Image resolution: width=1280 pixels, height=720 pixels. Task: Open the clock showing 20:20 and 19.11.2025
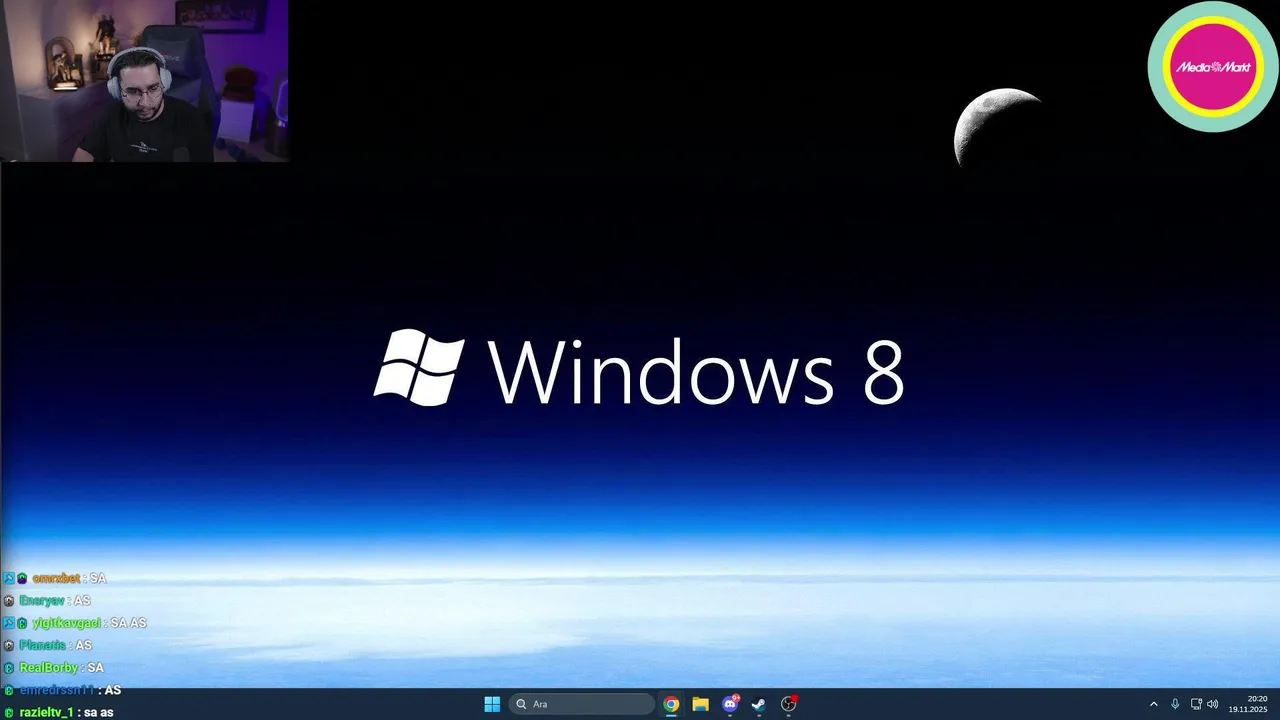(x=1248, y=704)
